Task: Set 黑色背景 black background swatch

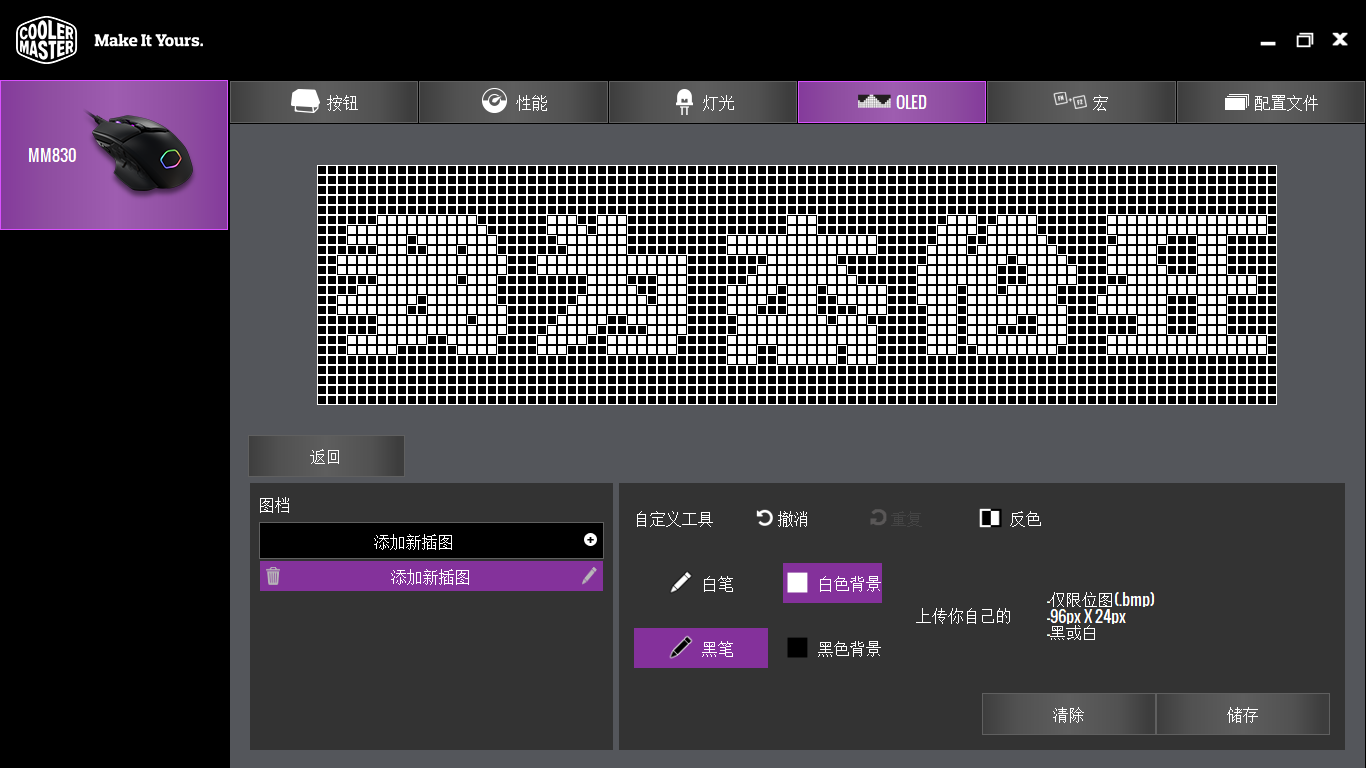Action: (797, 648)
